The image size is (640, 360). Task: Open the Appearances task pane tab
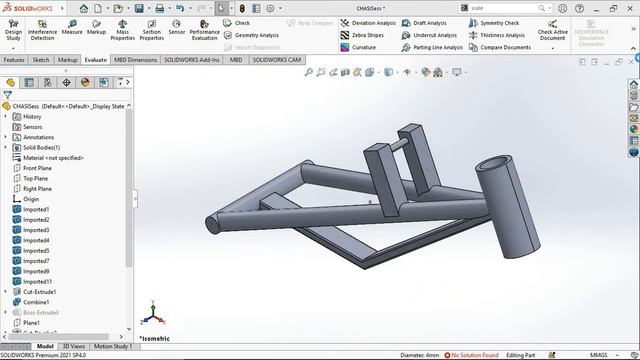pyautogui.click(x=633, y=129)
